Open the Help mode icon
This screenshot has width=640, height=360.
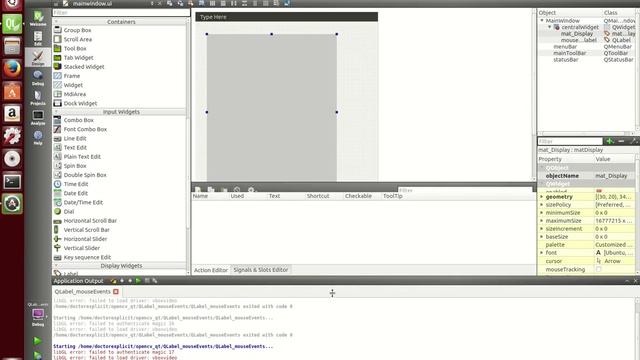point(38,138)
